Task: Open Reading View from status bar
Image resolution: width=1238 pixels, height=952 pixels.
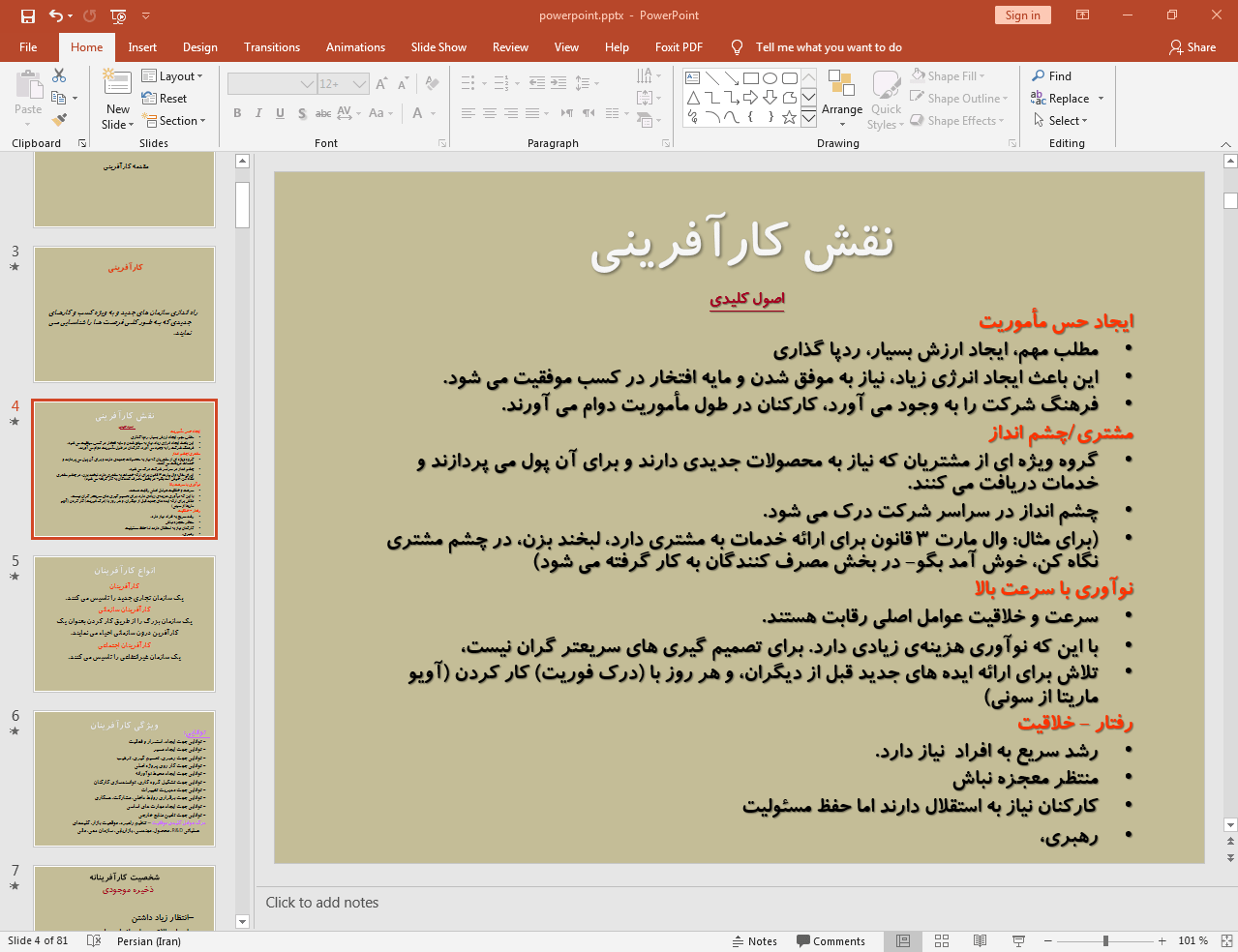Action: [980, 940]
